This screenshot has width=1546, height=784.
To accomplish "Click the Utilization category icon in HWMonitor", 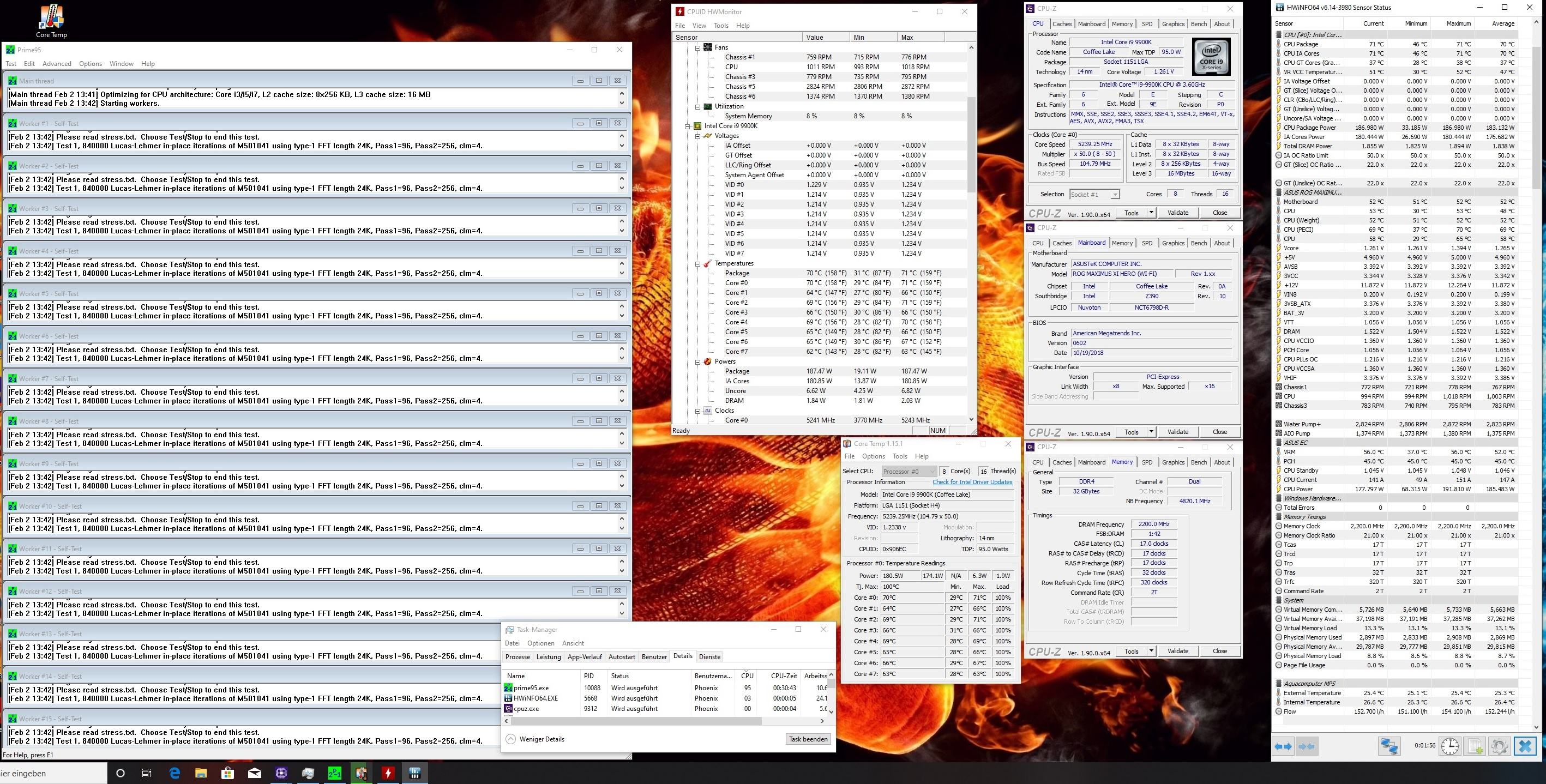I will 708,106.
